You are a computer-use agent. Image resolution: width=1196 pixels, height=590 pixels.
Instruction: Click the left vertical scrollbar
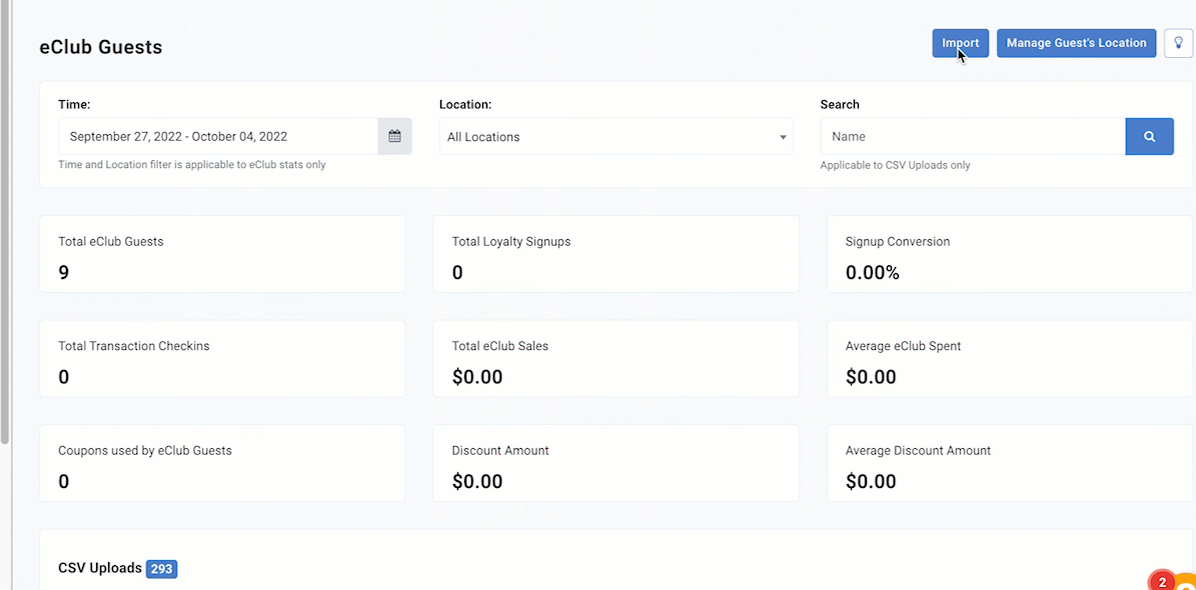[5, 221]
